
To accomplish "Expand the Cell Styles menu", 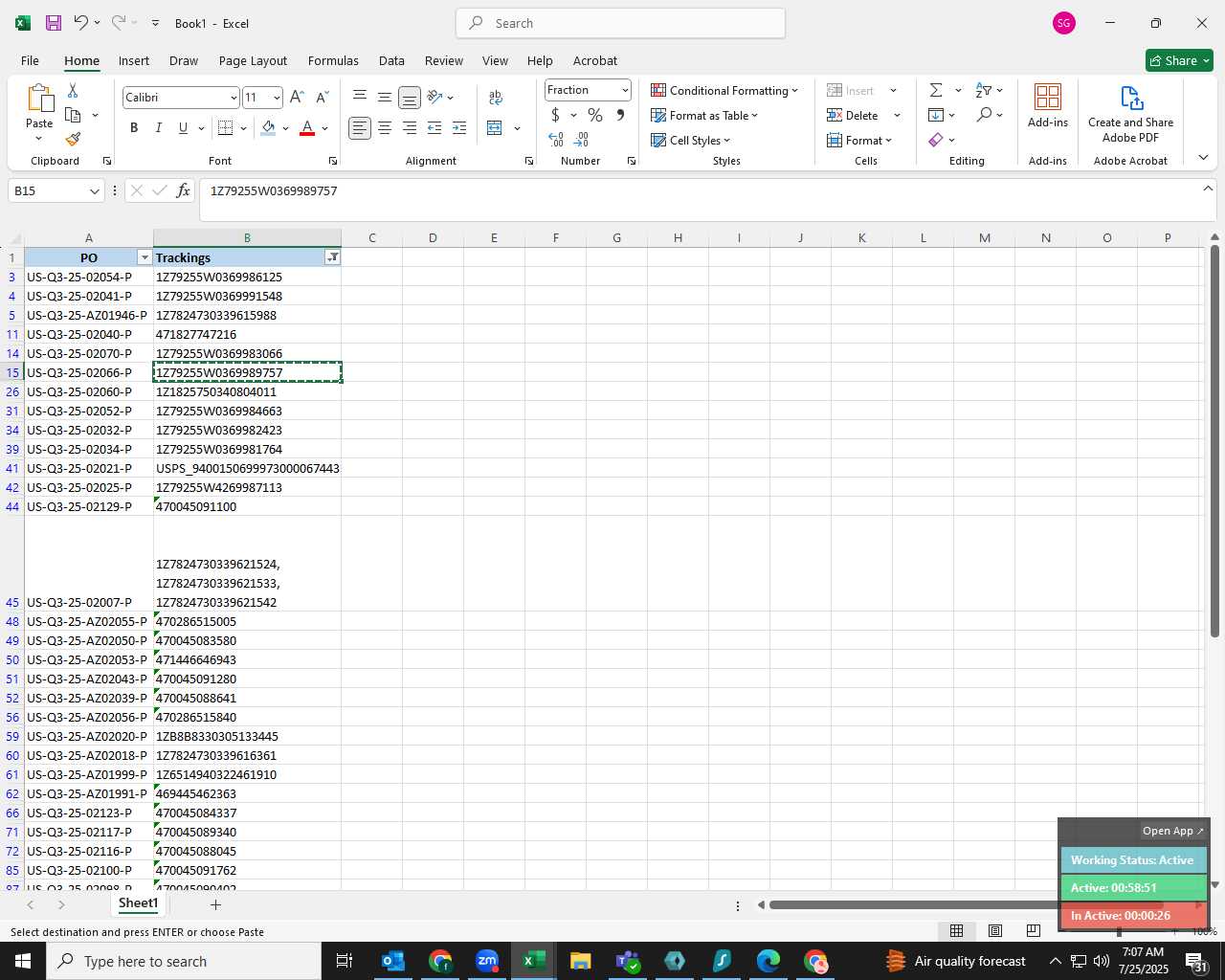I will [x=691, y=140].
